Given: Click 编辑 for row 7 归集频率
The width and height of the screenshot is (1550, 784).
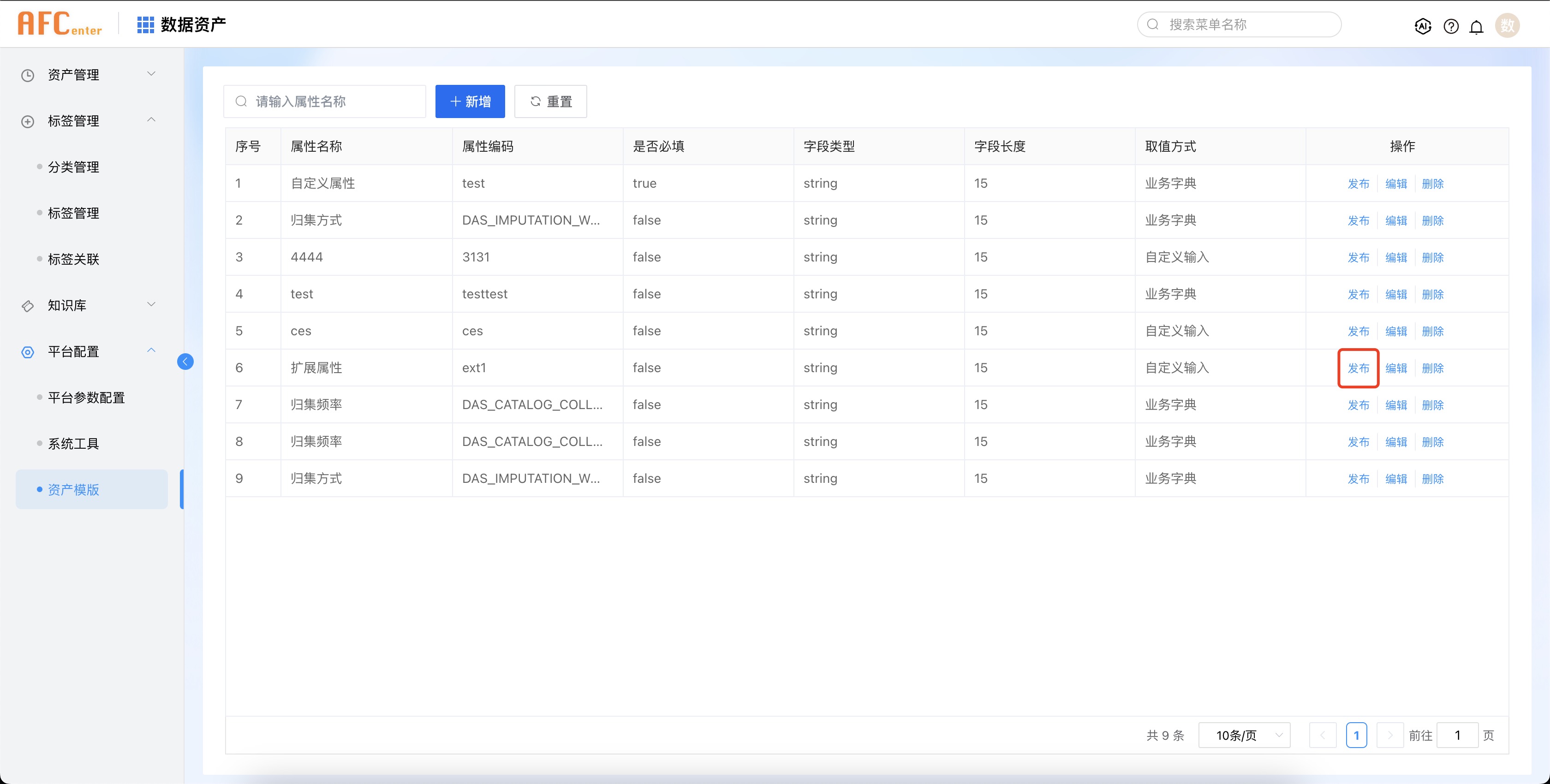Looking at the screenshot, I should pyautogui.click(x=1396, y=405).
